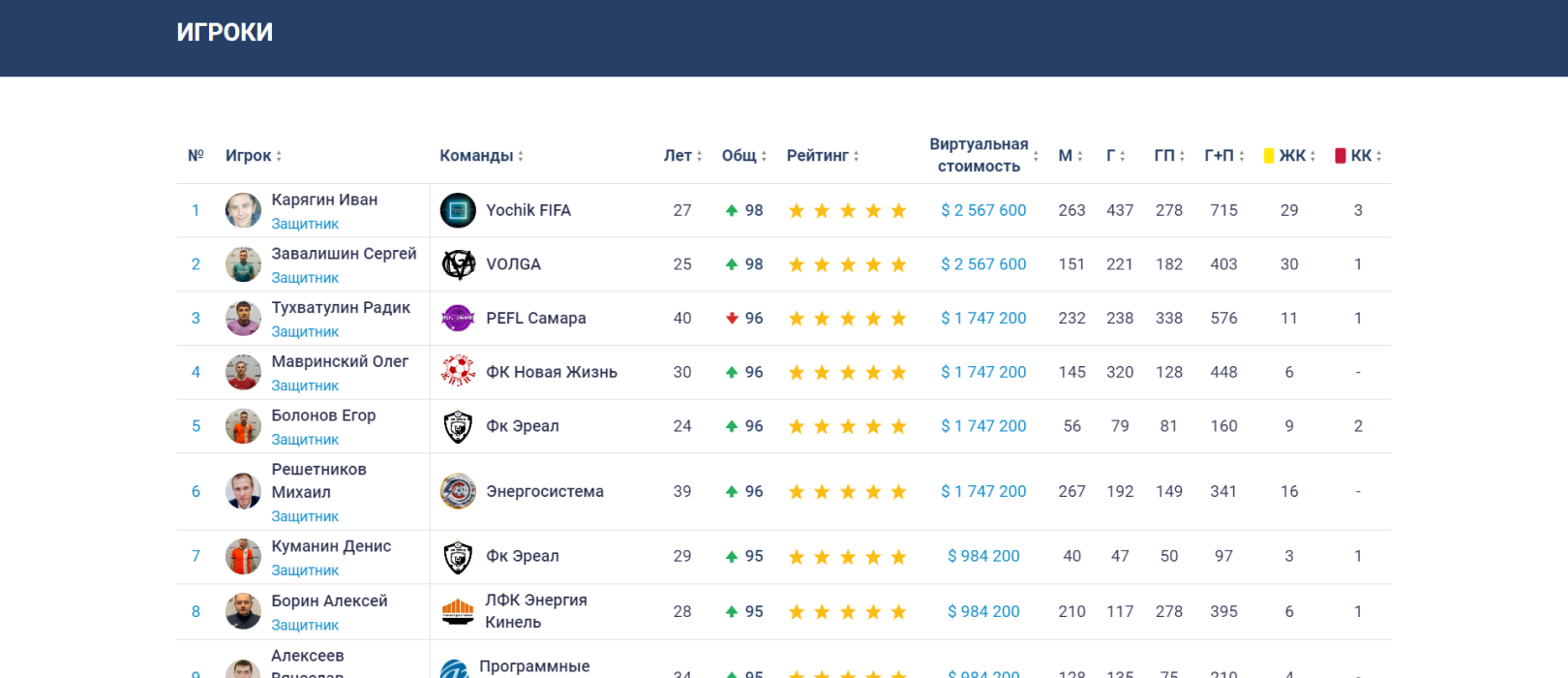Click the Yochik FIFA team logo
Image resolution: width=1568 pixels, height=678 pixels.
[458, 210]
